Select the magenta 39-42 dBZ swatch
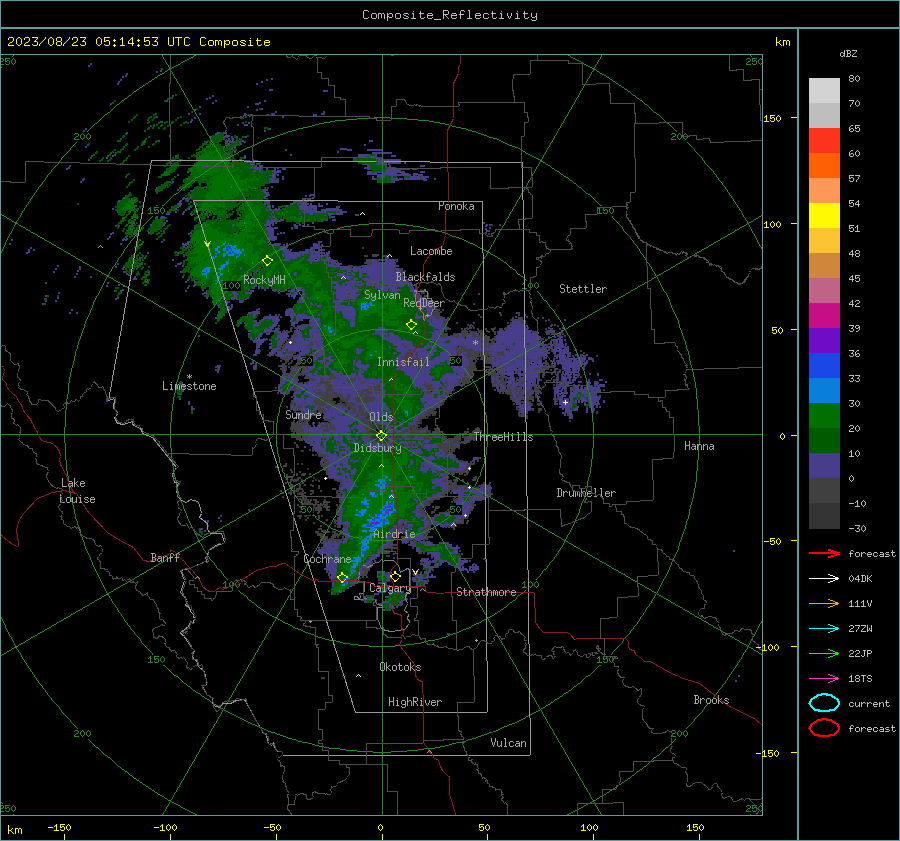Screen dimensions: 900x841 [x=824, y=316]
